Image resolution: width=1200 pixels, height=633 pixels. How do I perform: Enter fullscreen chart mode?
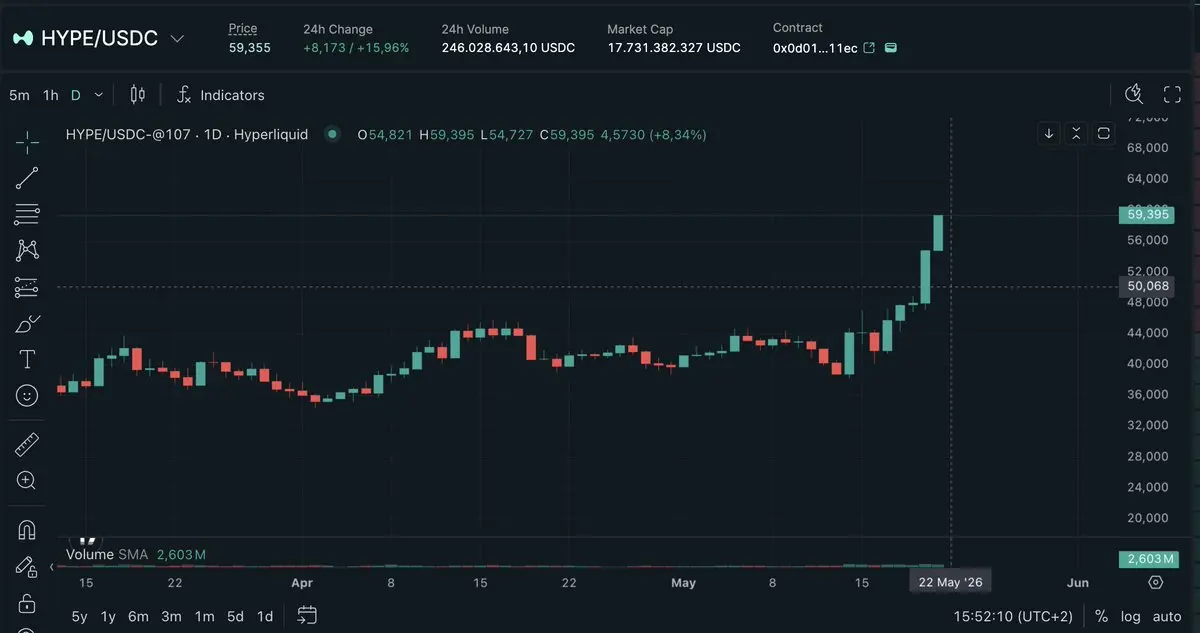pyautogui.click(x=1173, y=95)
